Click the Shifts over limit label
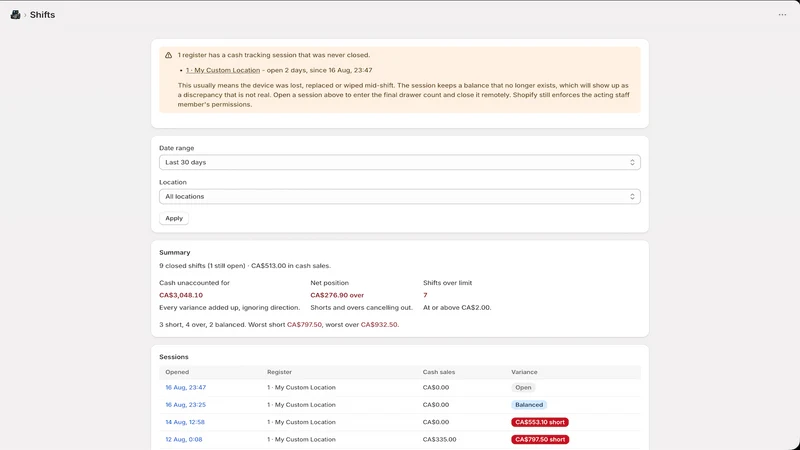The image size is (800, 450). point(447,283)
